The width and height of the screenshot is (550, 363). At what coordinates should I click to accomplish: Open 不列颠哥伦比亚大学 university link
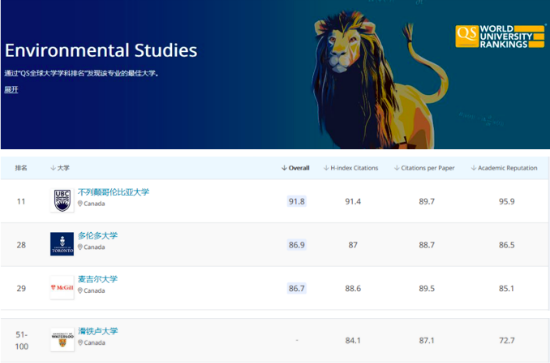113,192
